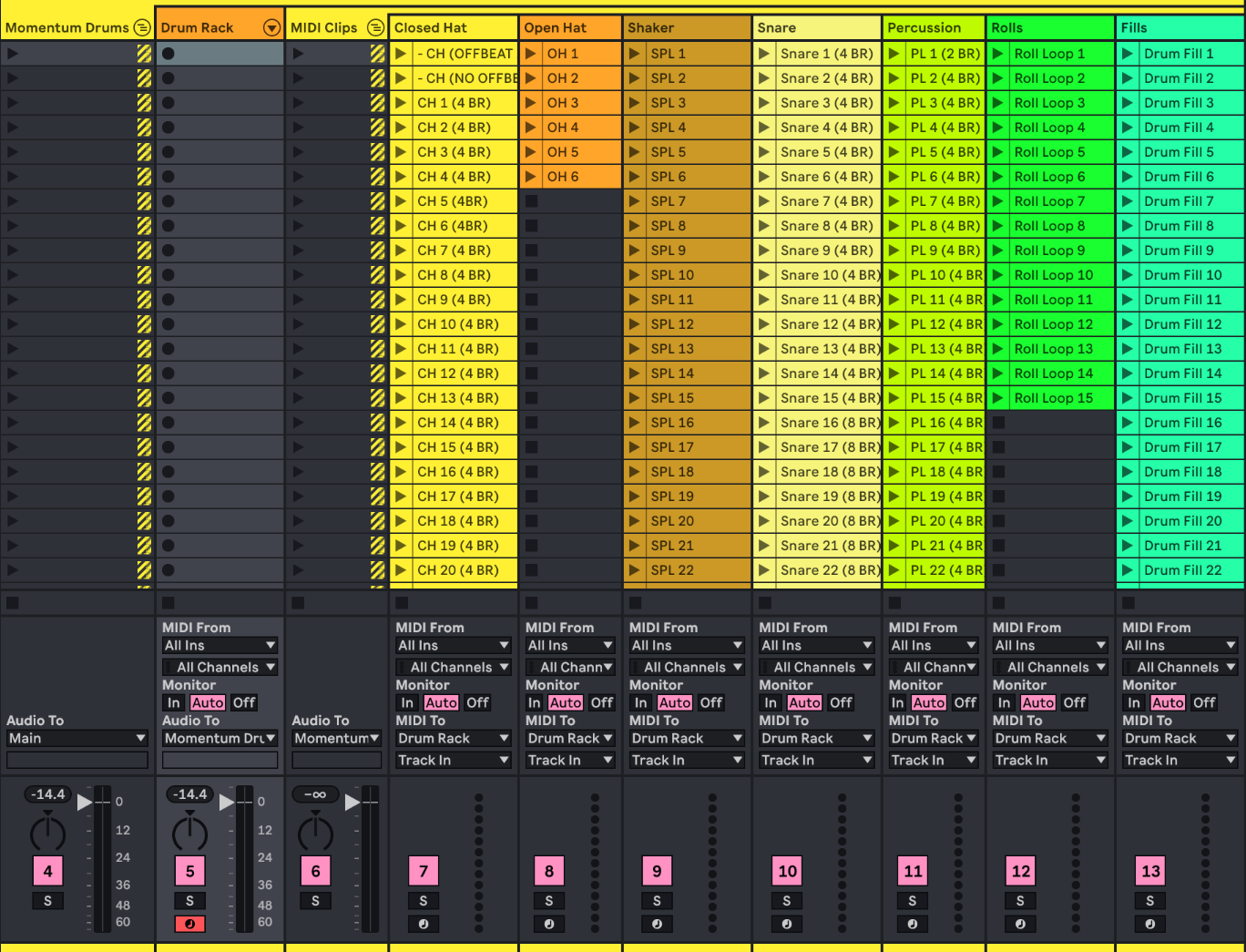The height and width of the screenshot is (952, 1246).
Task: Launch Drum Fill 12 clip play button
Action: pyautogui.click(x=1129, y=324)
